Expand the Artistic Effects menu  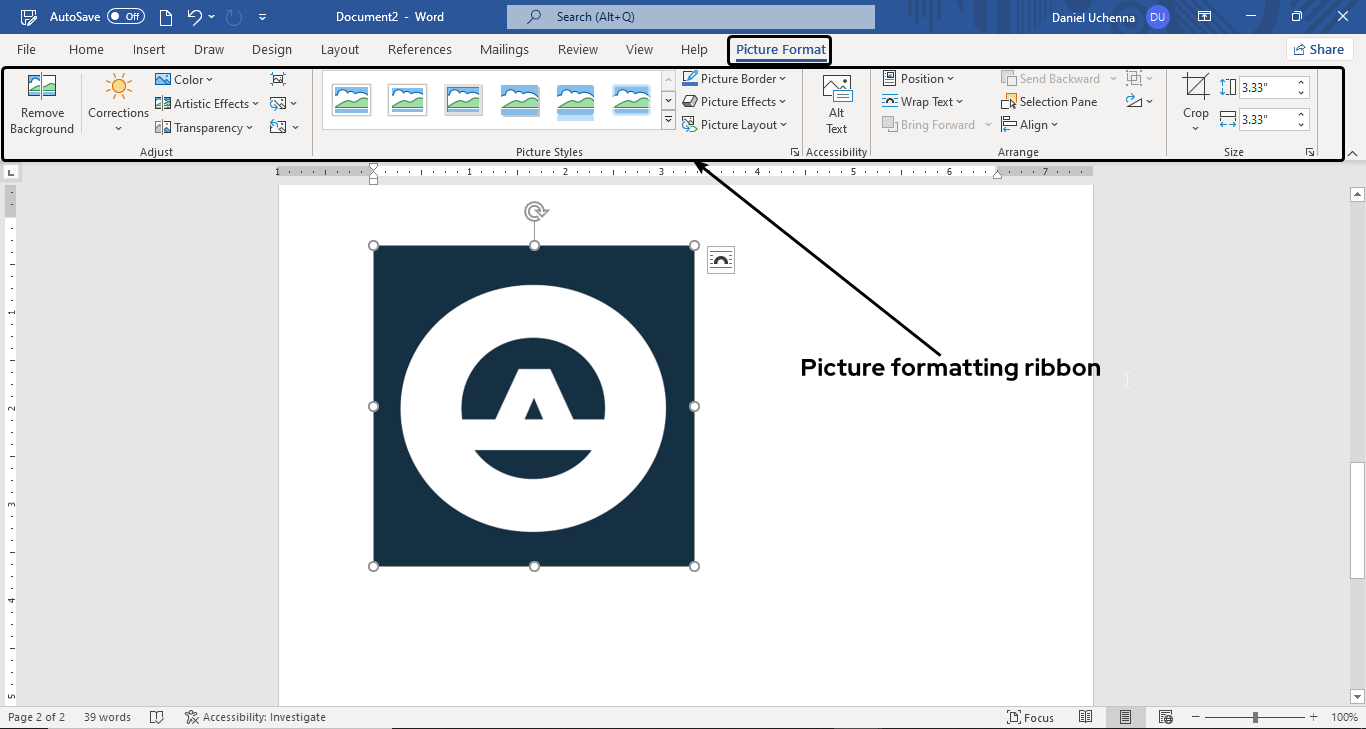206,103
